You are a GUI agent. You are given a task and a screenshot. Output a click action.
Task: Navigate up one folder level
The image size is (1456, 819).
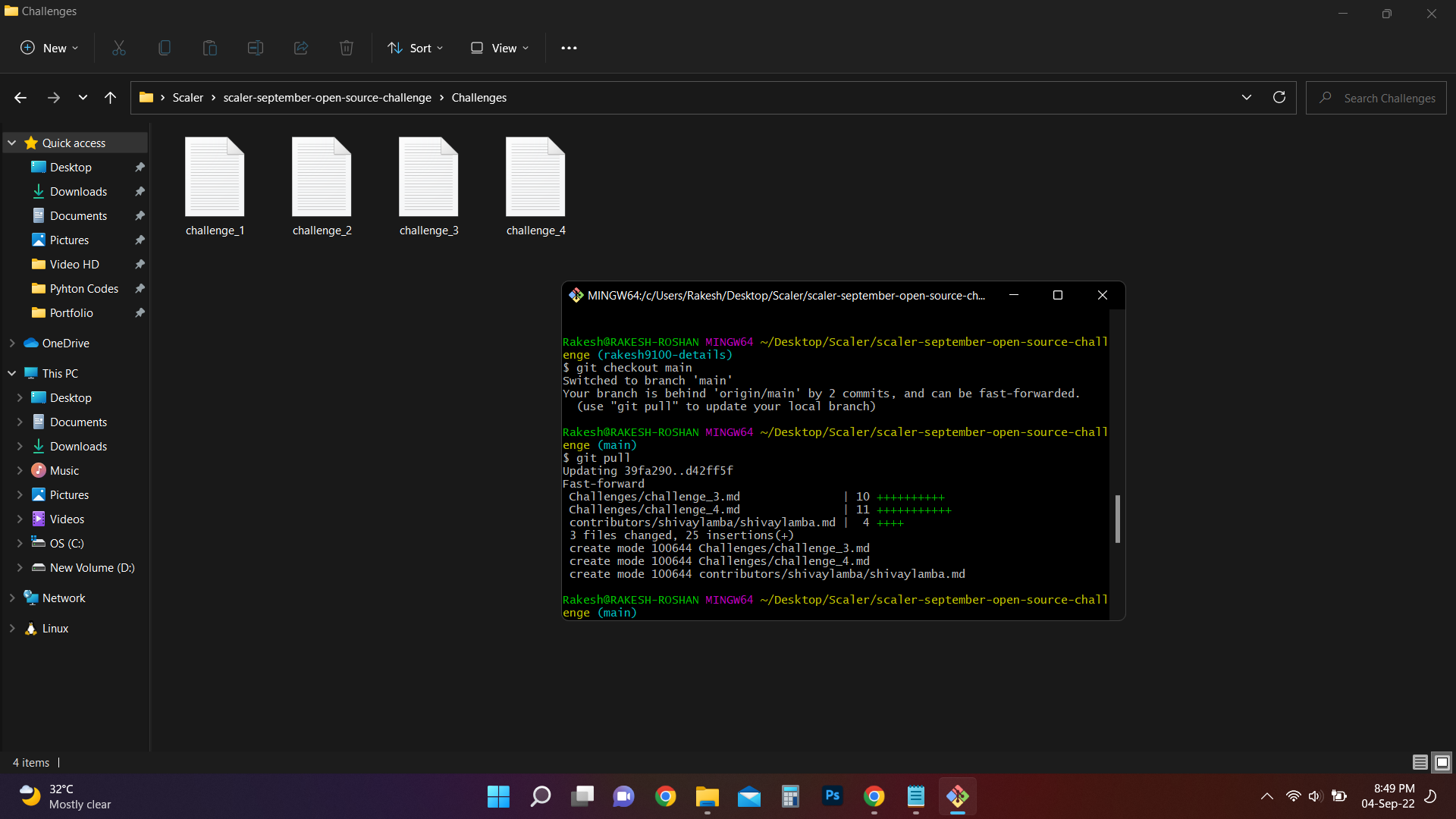point(110,98)
